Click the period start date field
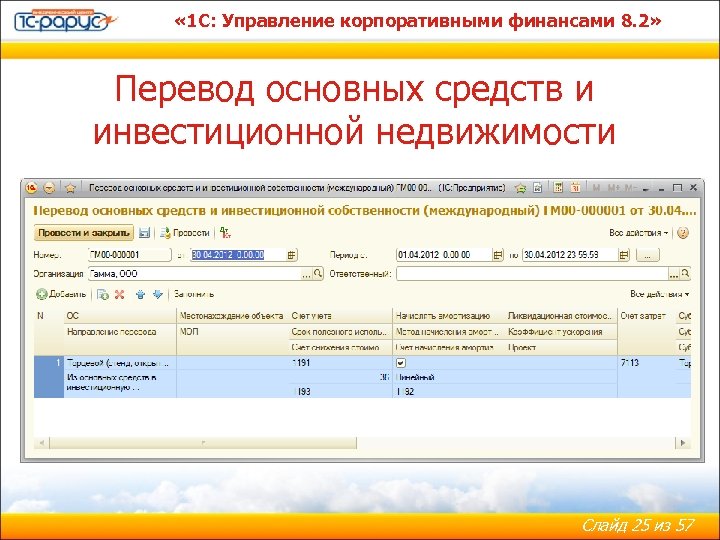Viewport: 720px width, 540px height. [x=444, y=255]
